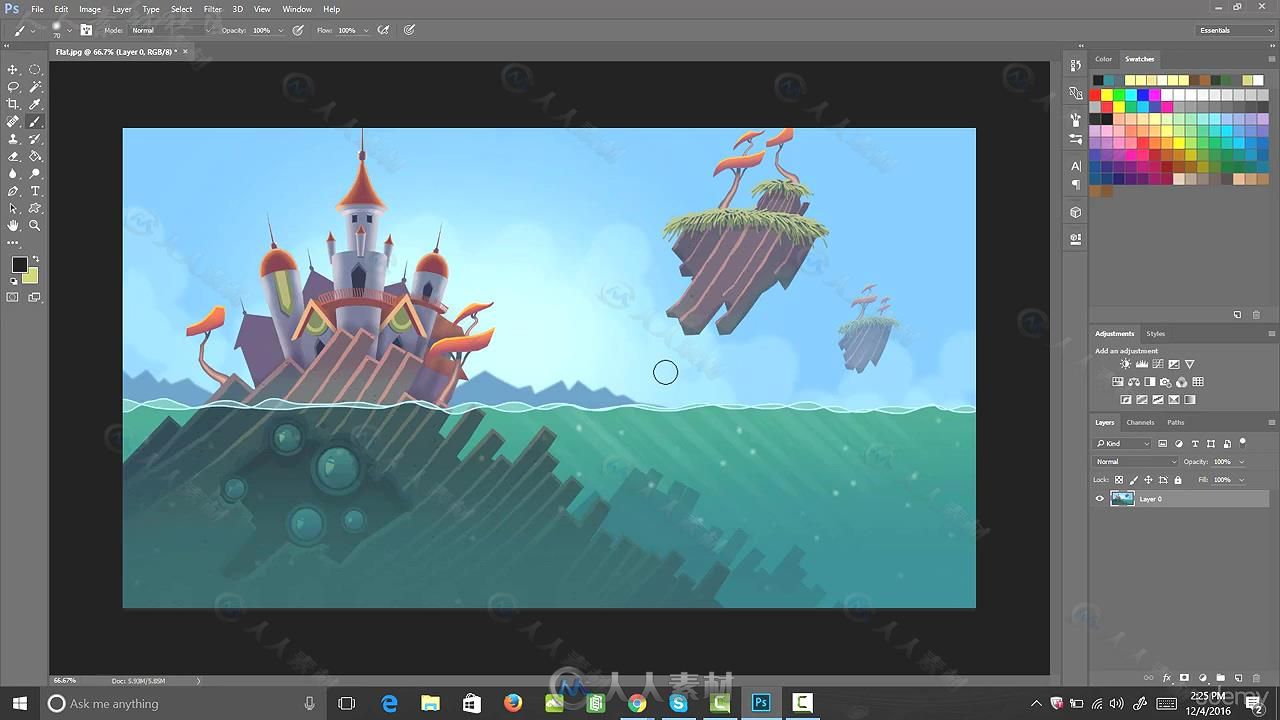This screenshot has width=1280, height=720.
Task: Reset default foreground and background colors
Action: (13, 281)
